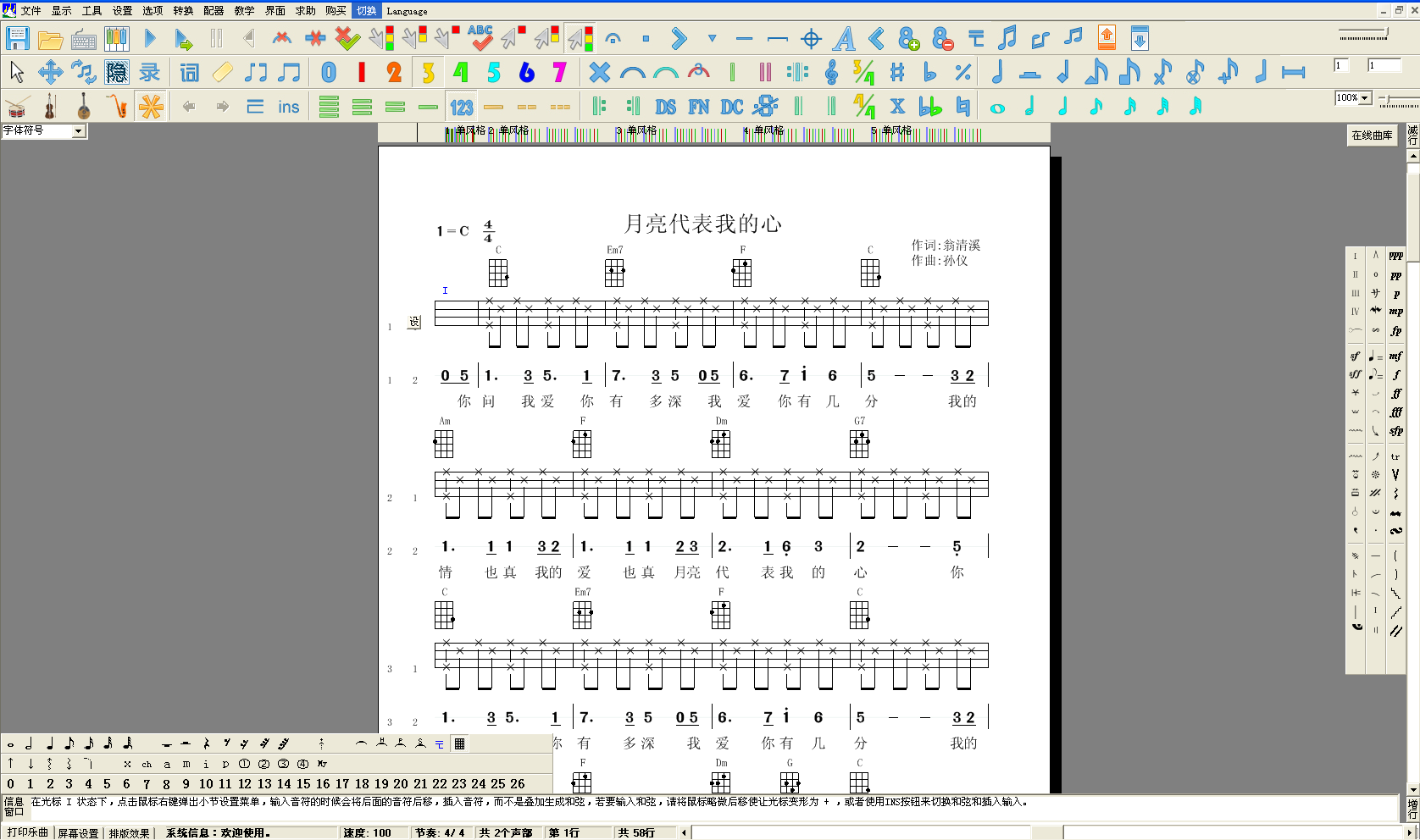Viewport: 1420px width, 840px height.
Task: Toggle the 隐 hide button
Action: [x=117, y=73]
